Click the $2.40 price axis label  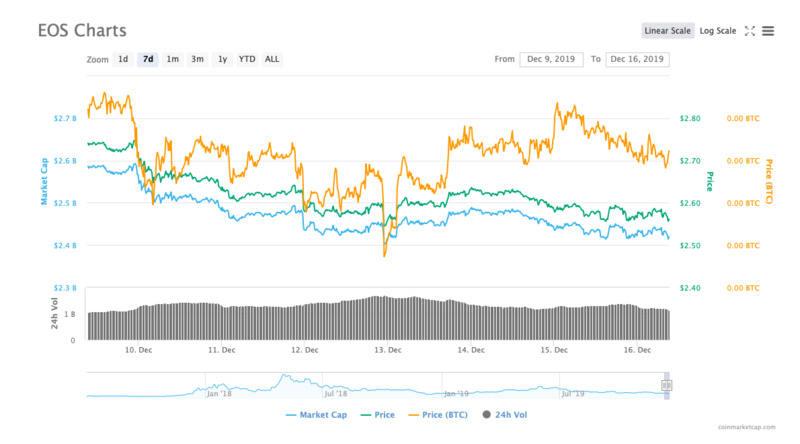[690, 288]
